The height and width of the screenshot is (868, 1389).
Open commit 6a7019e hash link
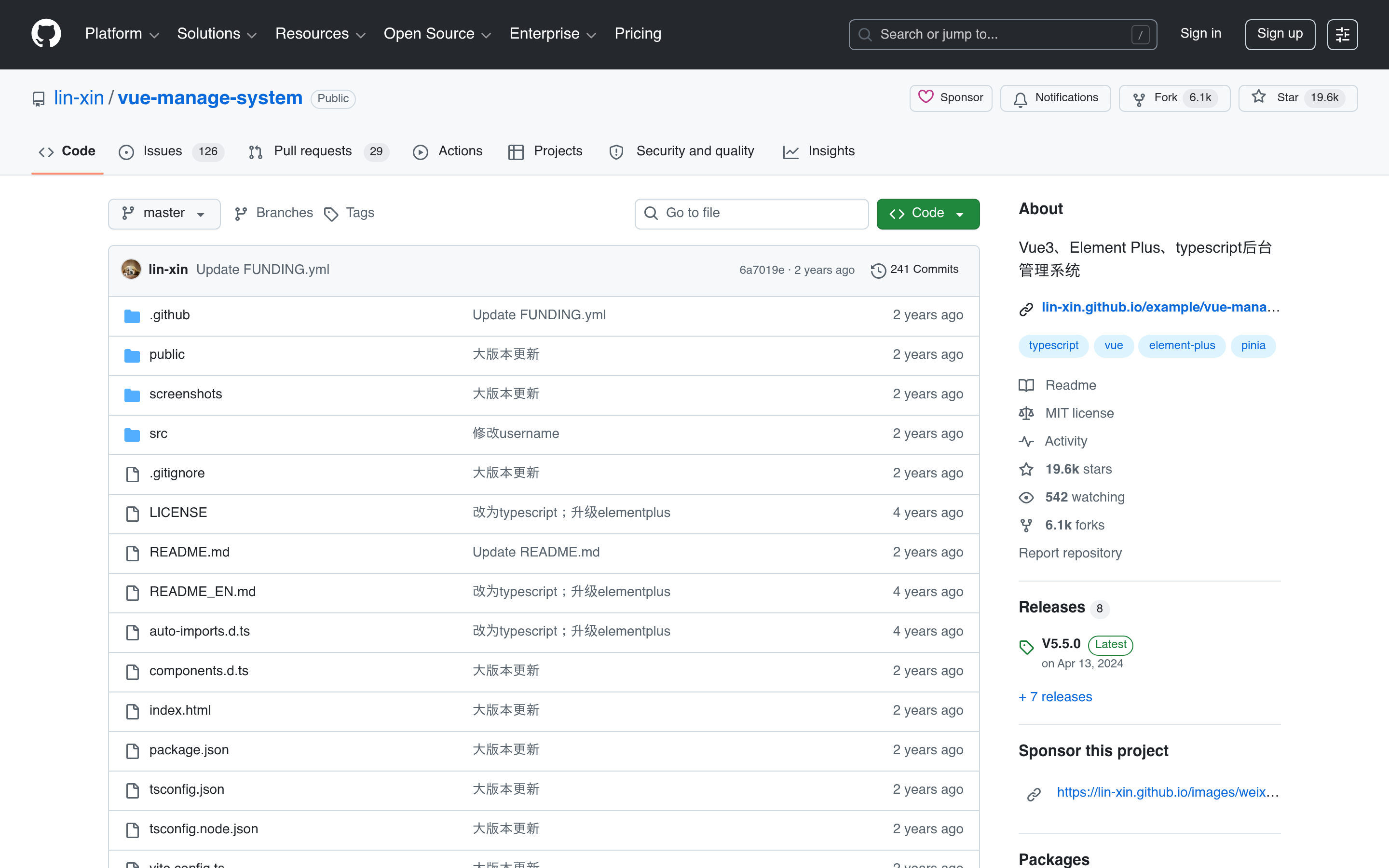tap(761, 271)
